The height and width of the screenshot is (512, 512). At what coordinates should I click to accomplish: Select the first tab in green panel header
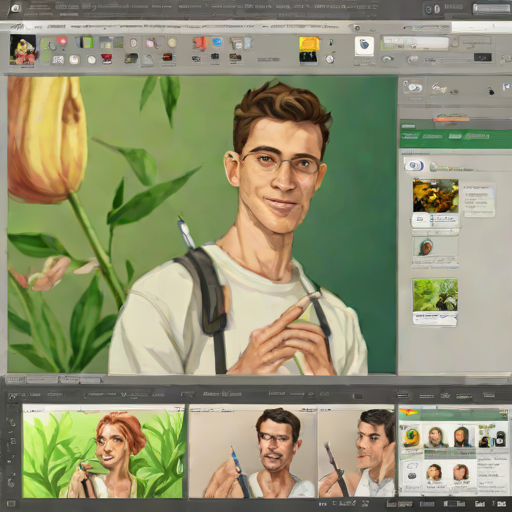(410, 136)
